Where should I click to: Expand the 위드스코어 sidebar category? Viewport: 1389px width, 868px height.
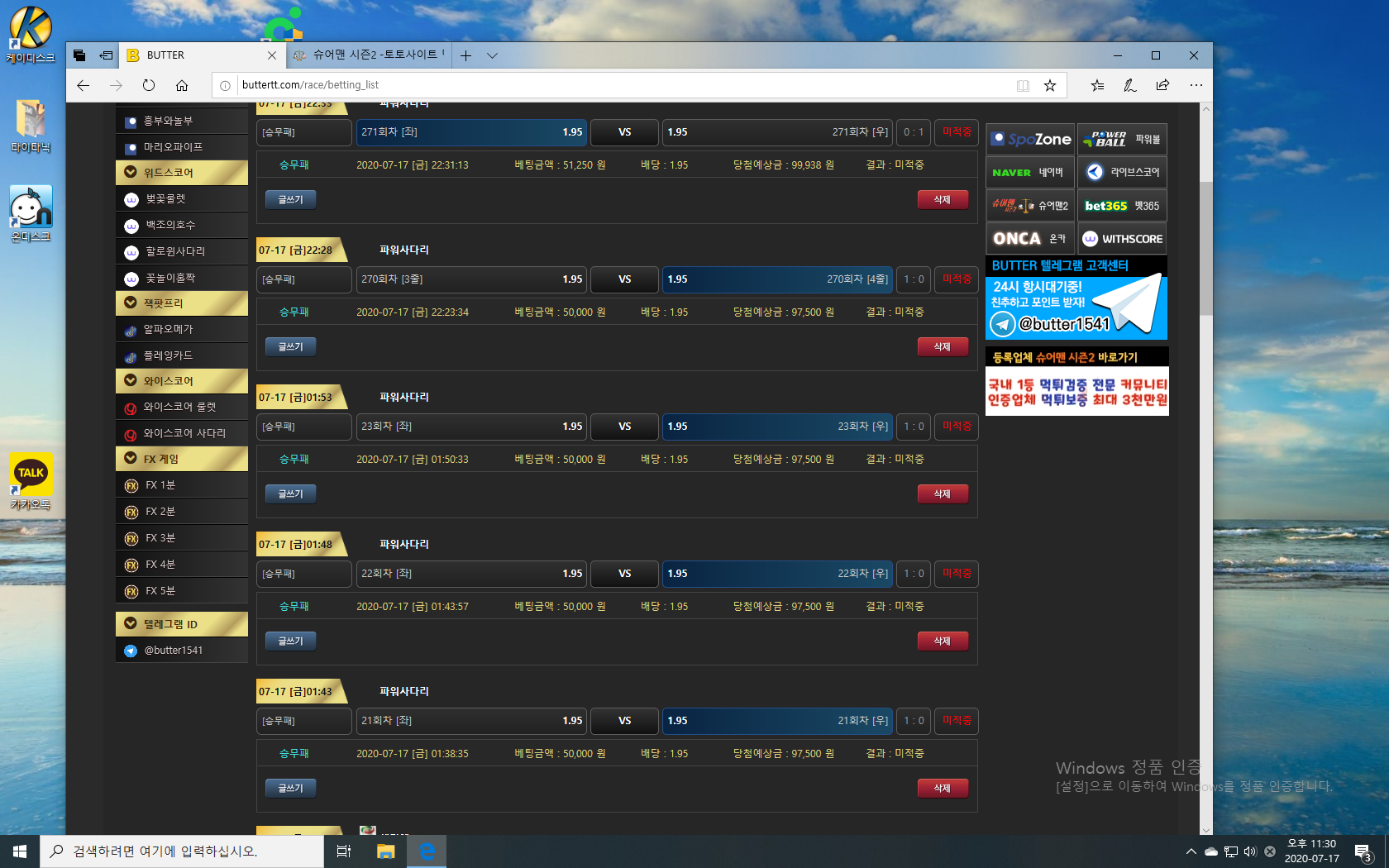(182, 173)
